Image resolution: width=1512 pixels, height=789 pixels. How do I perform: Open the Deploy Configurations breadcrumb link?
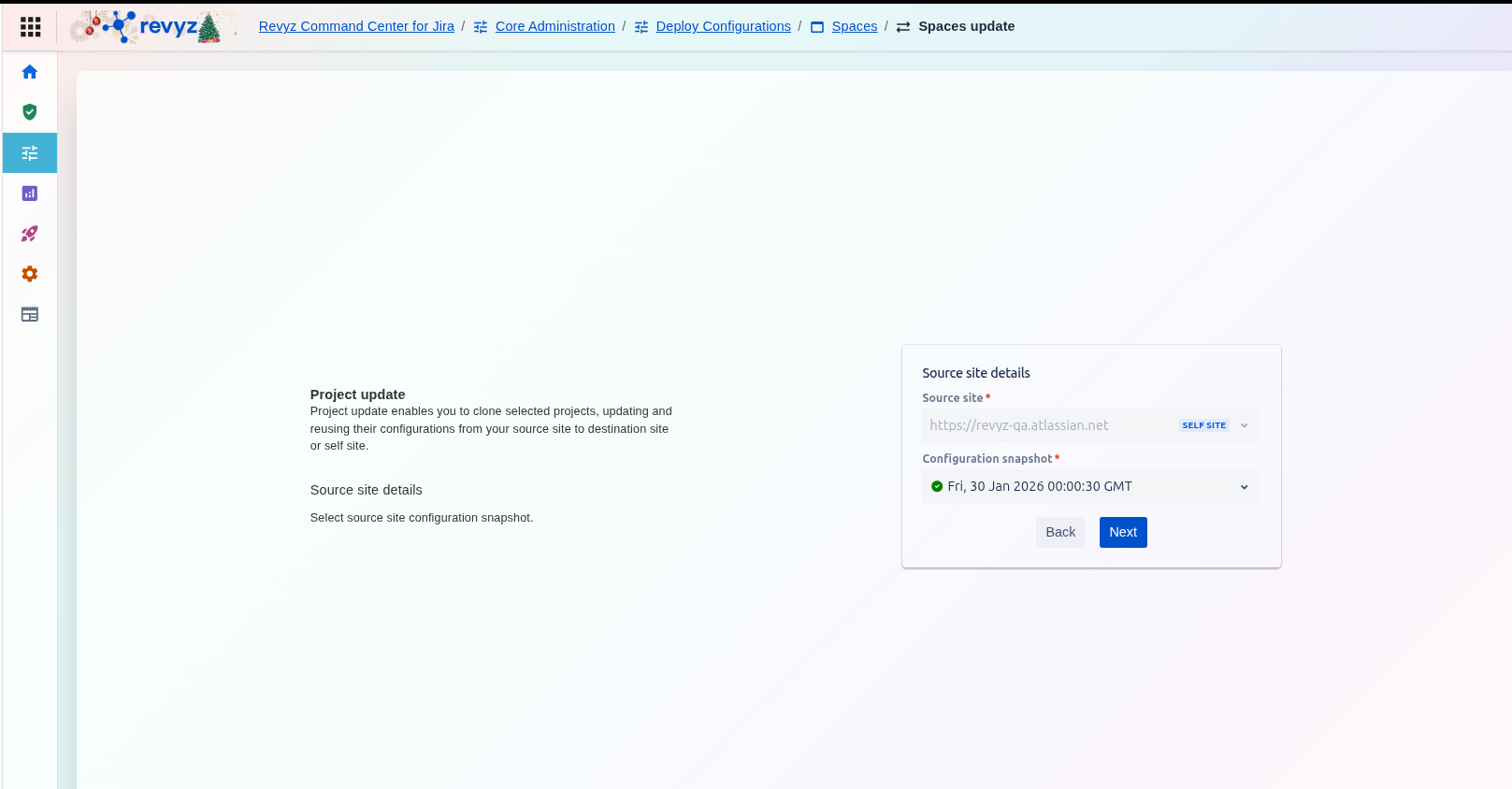(723, 26)
